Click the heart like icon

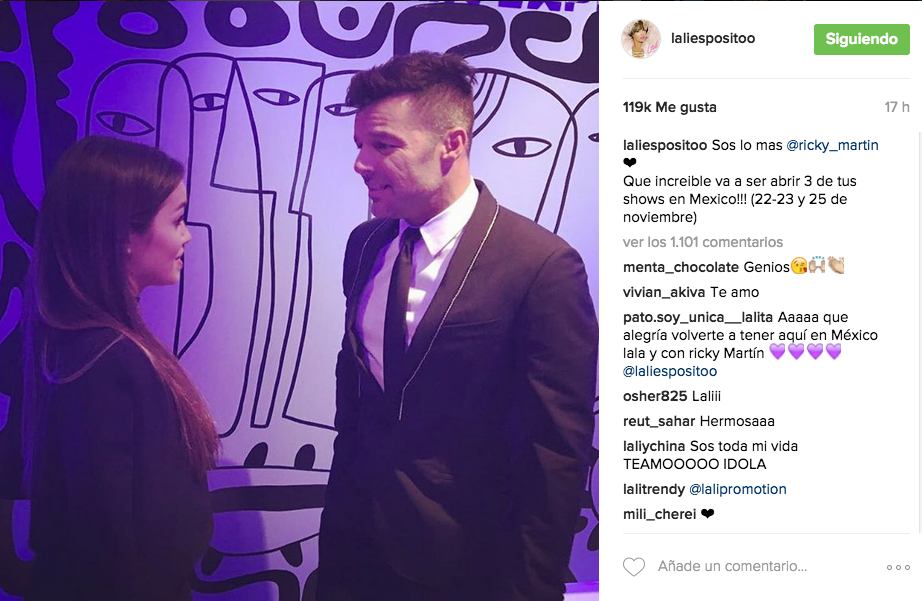634,566
